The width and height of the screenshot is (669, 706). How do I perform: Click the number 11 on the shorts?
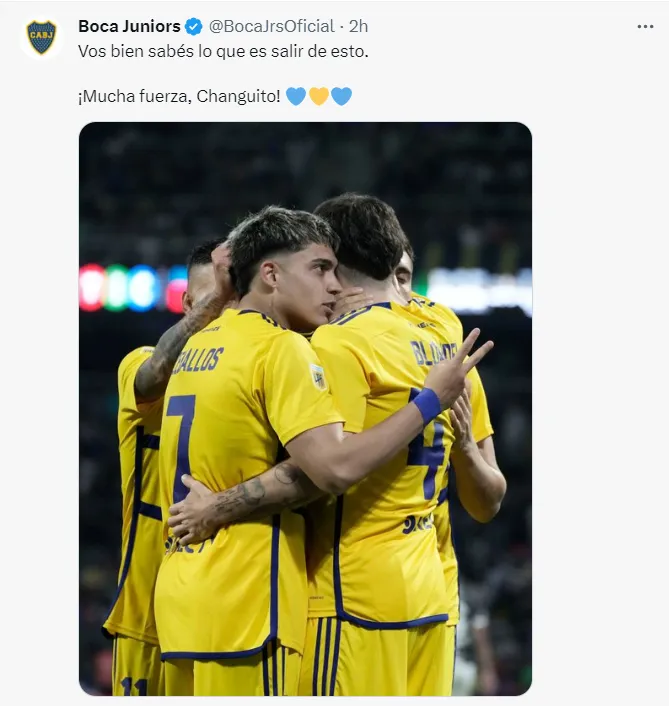tap(134, 686)
